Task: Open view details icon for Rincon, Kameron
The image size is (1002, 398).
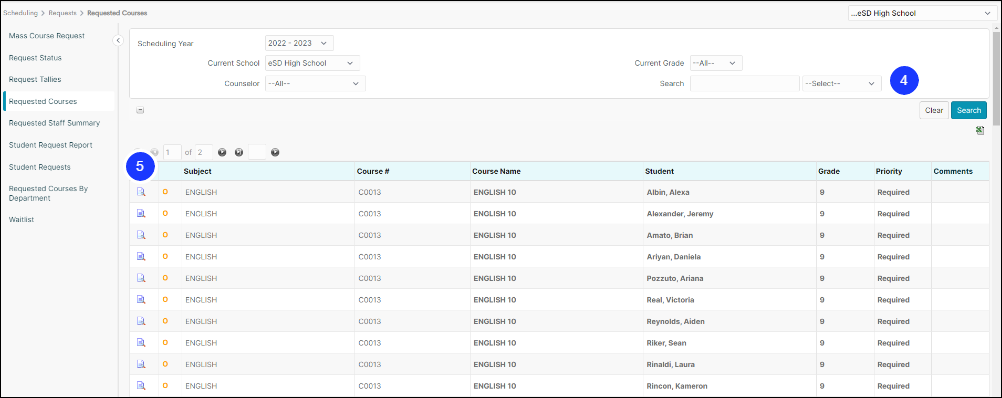Action: pyautogui.click(x=141, y=385)
